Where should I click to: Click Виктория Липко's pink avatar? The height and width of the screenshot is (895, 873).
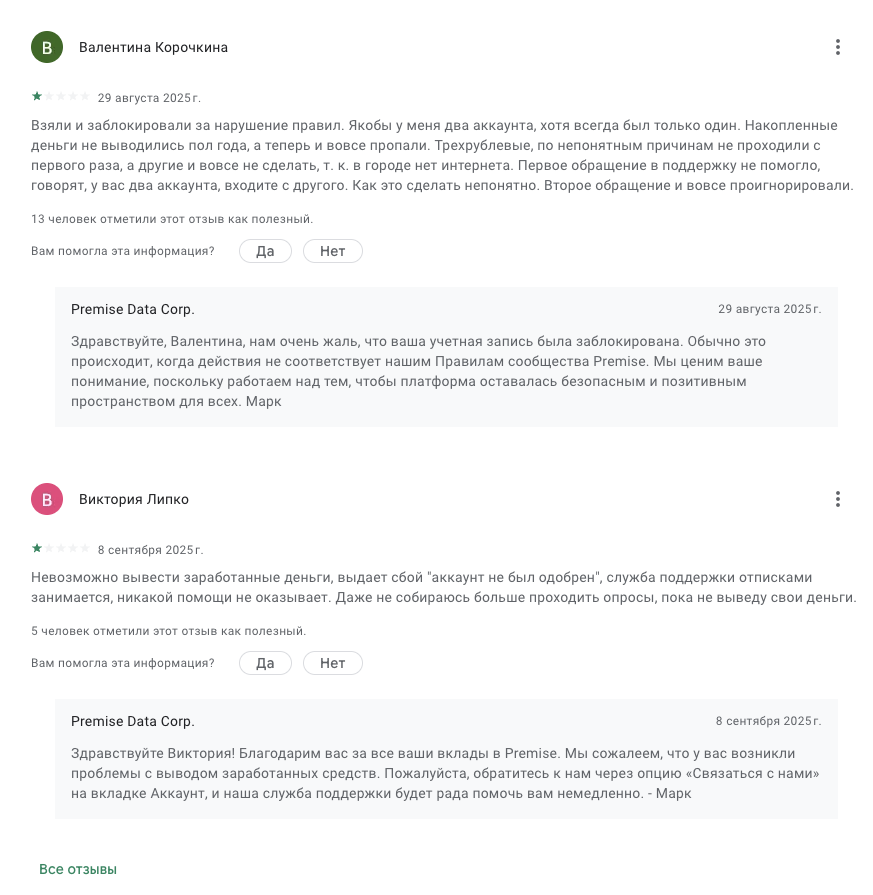pyautogui.click(x=47, y=499)
